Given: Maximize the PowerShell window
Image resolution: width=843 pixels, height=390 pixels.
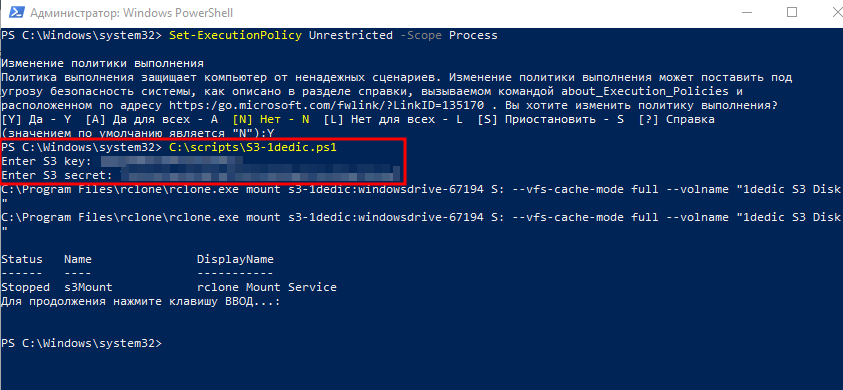Looking at the screenshot, I should [x=792, y=12].
